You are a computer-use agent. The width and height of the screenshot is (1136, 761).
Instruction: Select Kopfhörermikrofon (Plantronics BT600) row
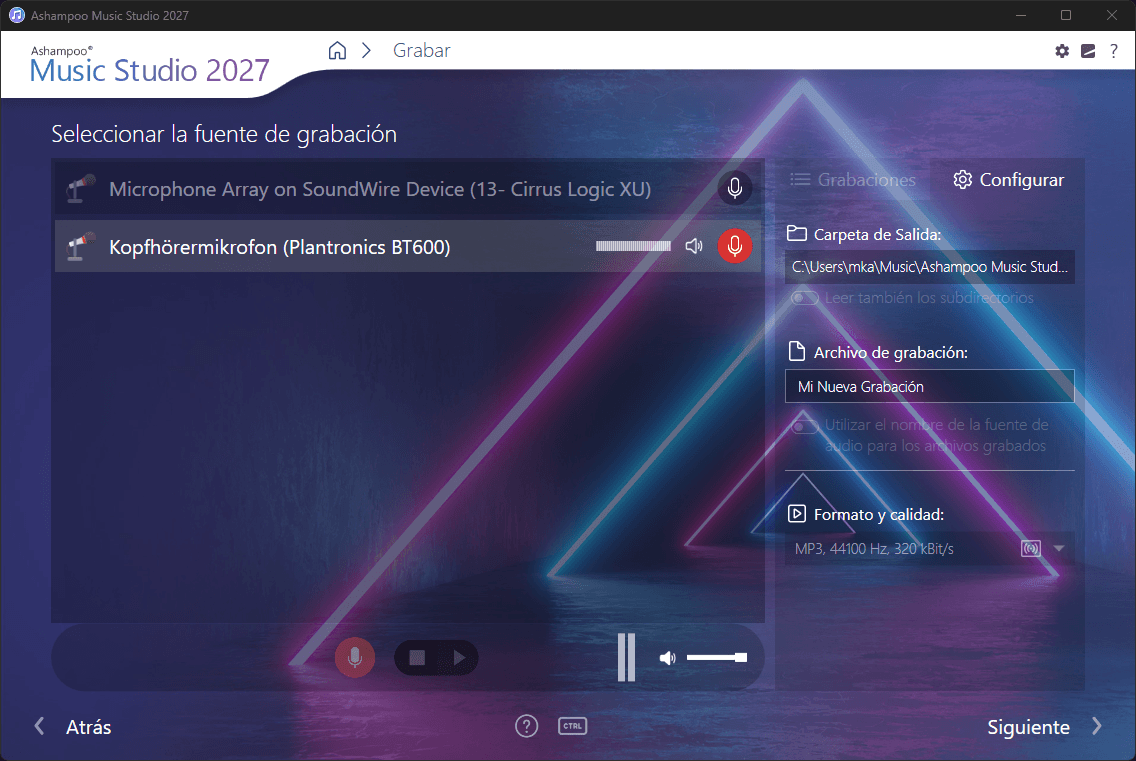point(408,246)
